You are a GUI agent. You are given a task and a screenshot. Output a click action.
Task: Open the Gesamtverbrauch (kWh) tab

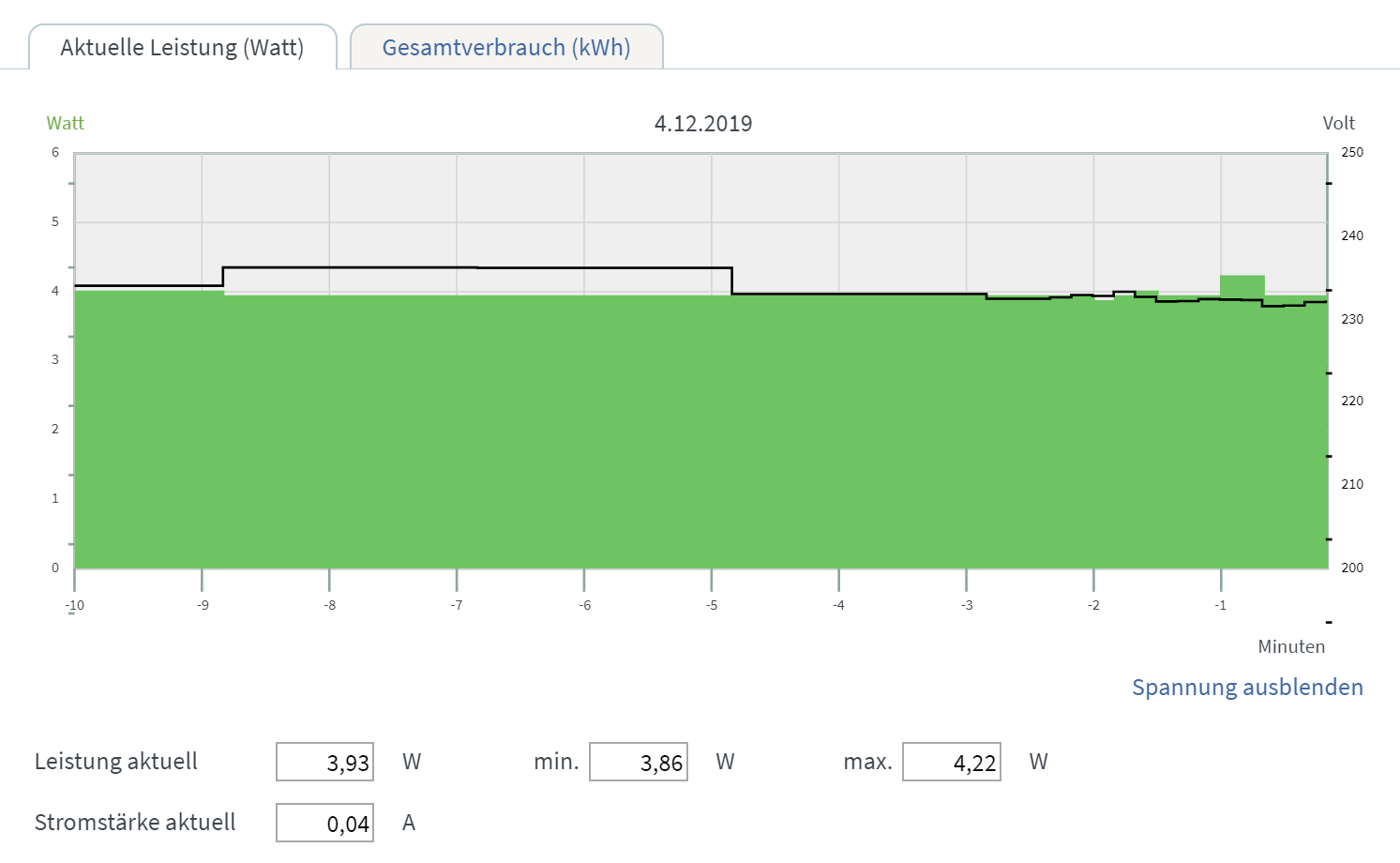click(506, 48)
